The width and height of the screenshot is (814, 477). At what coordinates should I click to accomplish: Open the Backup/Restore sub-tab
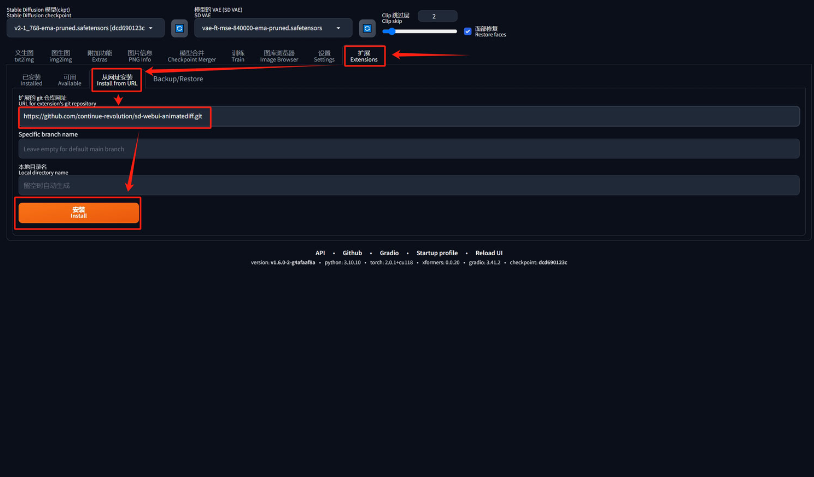coord(178,79)
